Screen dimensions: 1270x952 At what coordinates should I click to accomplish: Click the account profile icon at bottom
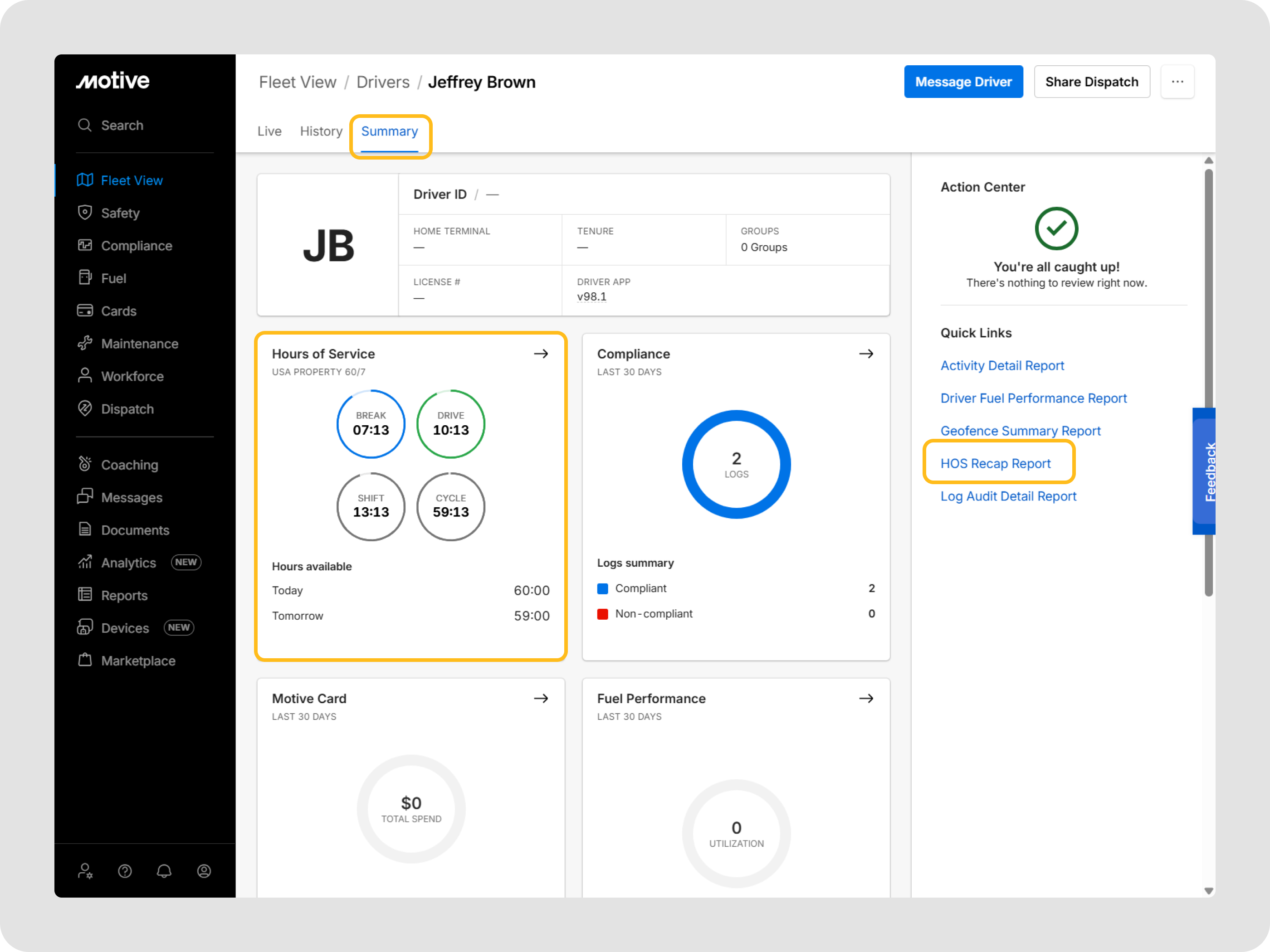[x=204, y=871]
